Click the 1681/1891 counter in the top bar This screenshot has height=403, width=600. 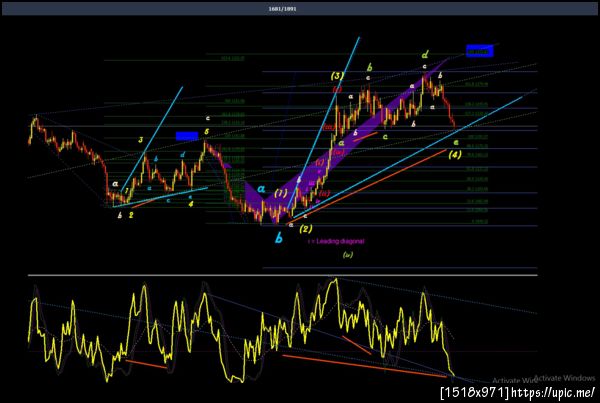point(282,8)
